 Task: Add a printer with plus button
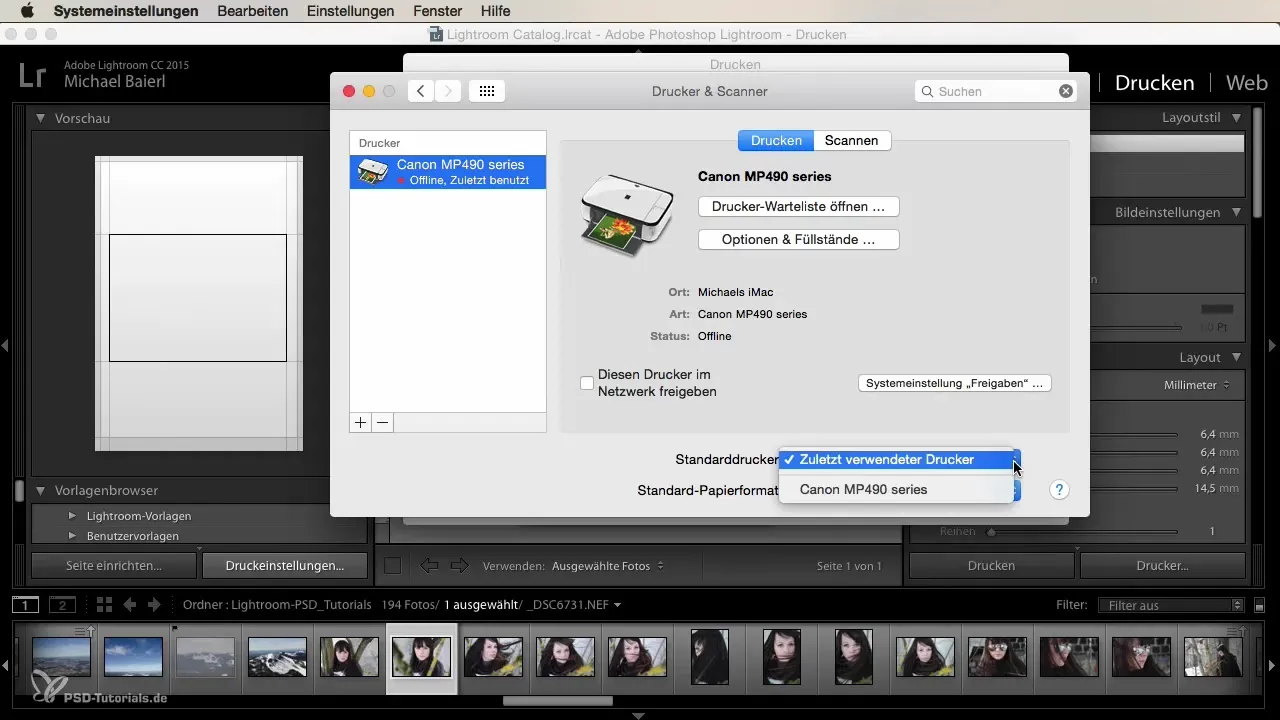click(360, 423)
